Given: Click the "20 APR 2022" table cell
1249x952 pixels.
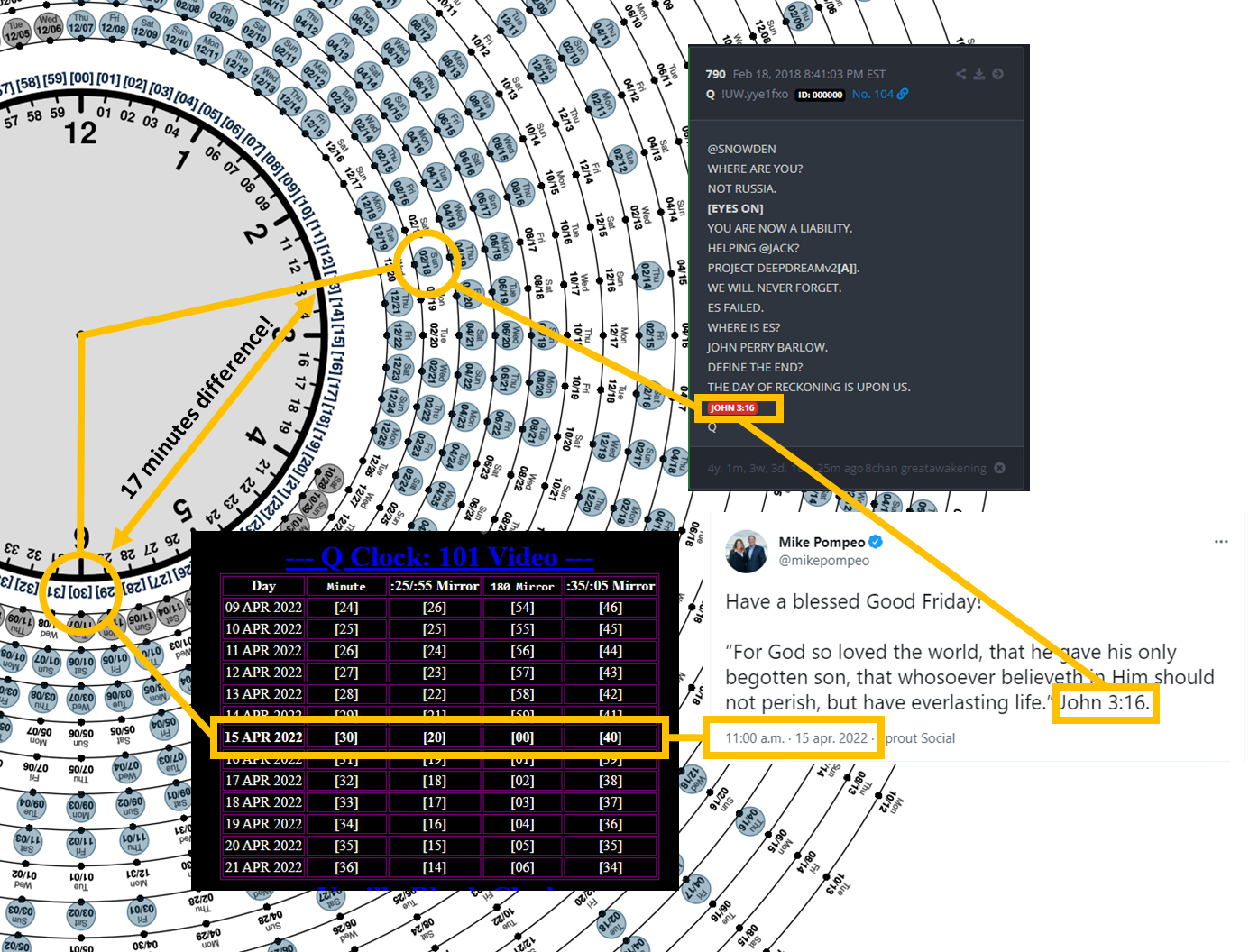Looking at the screenshot, I should click(x=263, y=846).
